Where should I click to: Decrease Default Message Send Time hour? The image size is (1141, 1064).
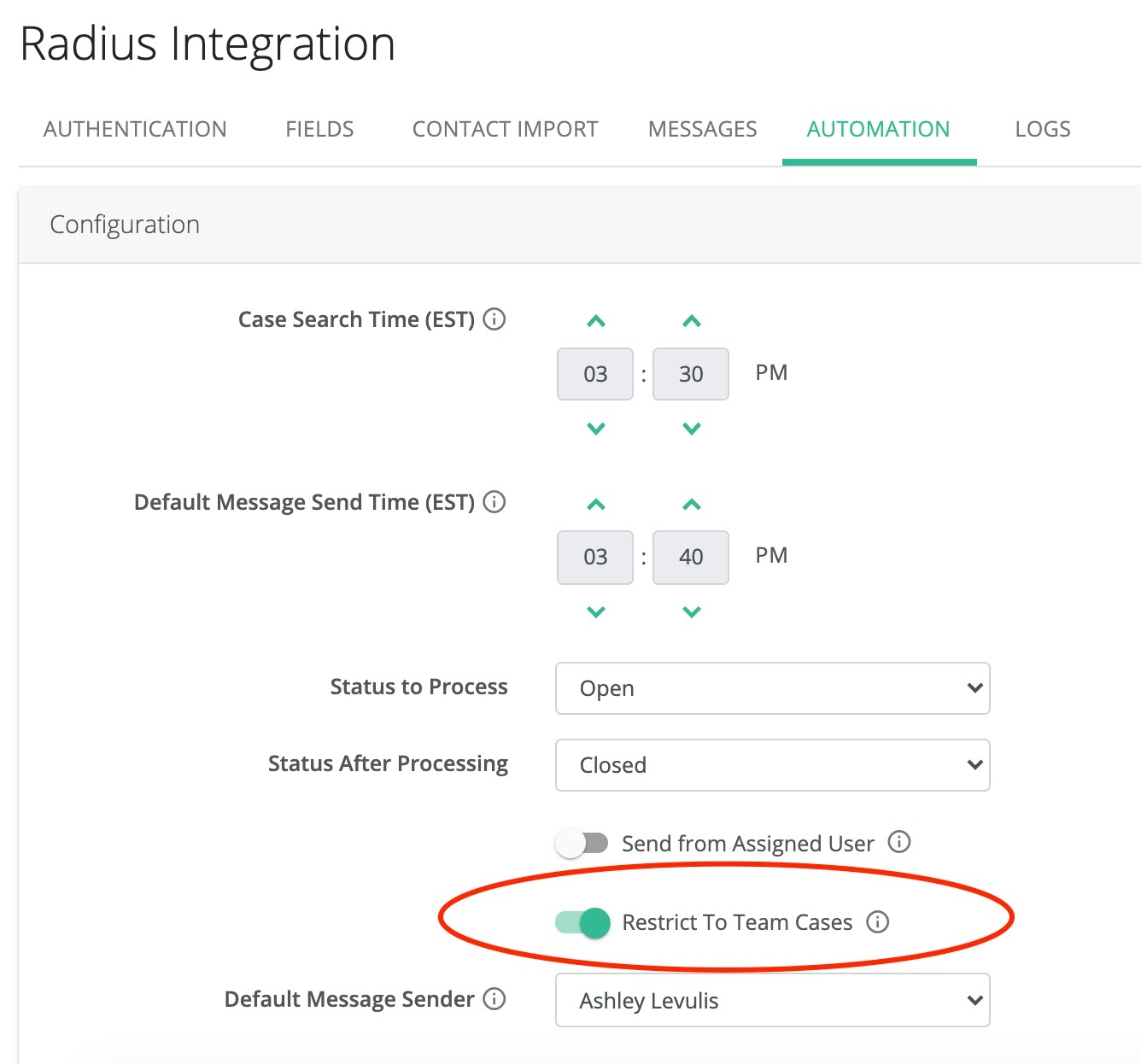(x=596, y=611)
